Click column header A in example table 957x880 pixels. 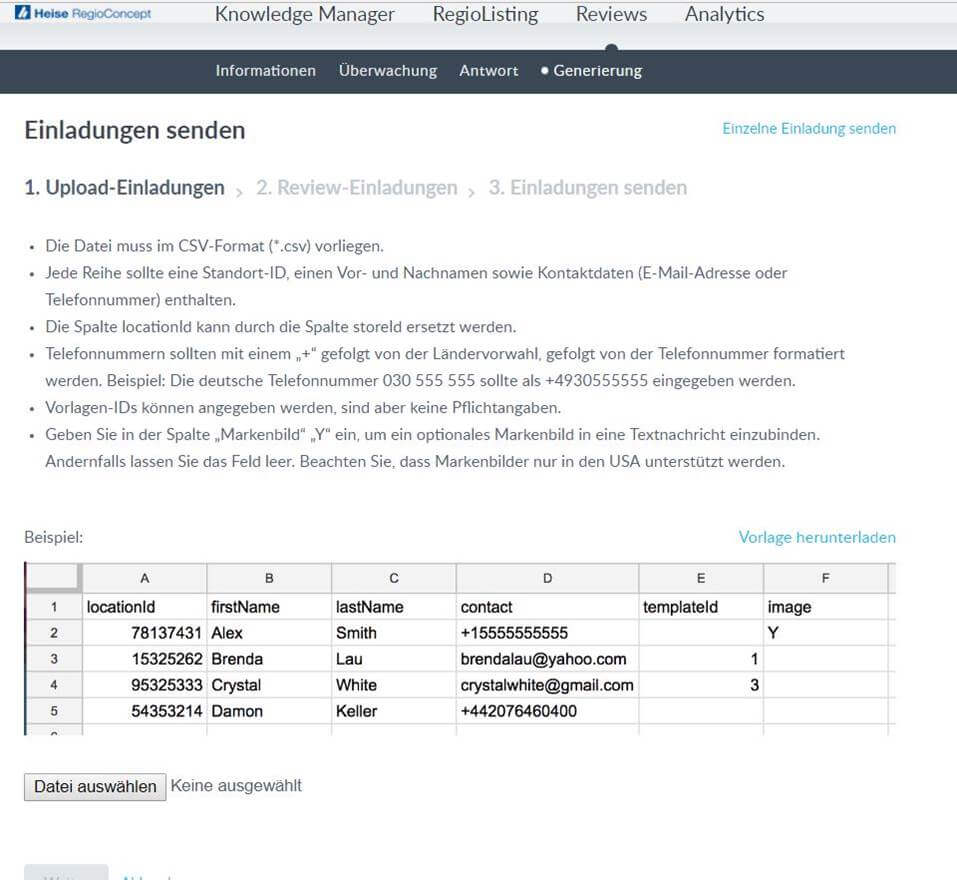[145, 578]
